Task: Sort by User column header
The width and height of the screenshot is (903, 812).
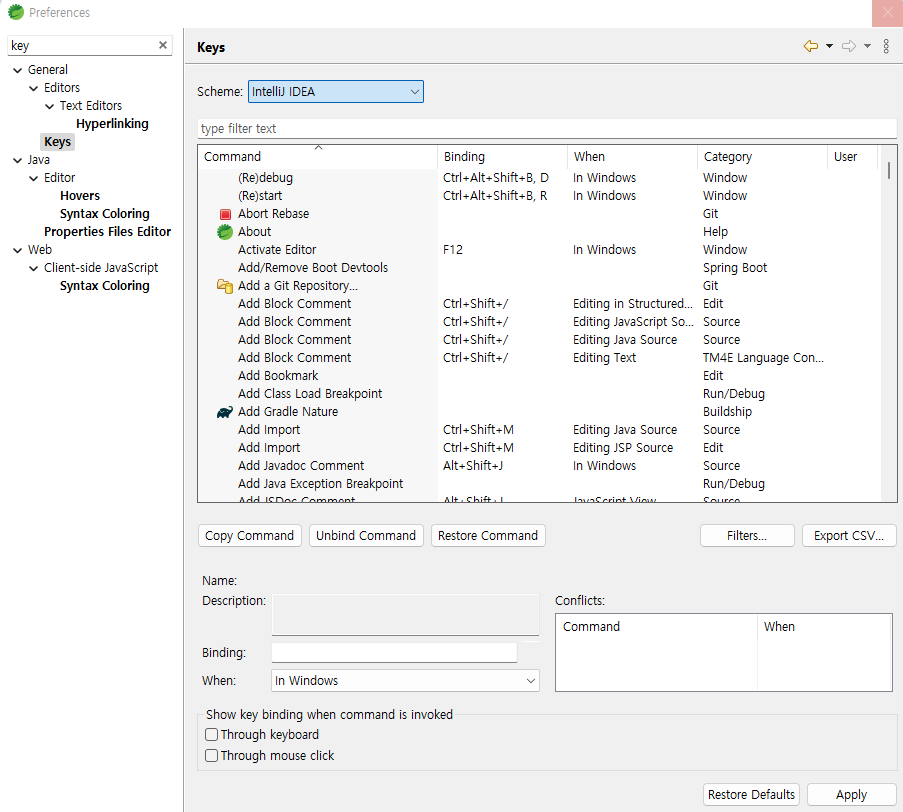Action: coord(852,157)
